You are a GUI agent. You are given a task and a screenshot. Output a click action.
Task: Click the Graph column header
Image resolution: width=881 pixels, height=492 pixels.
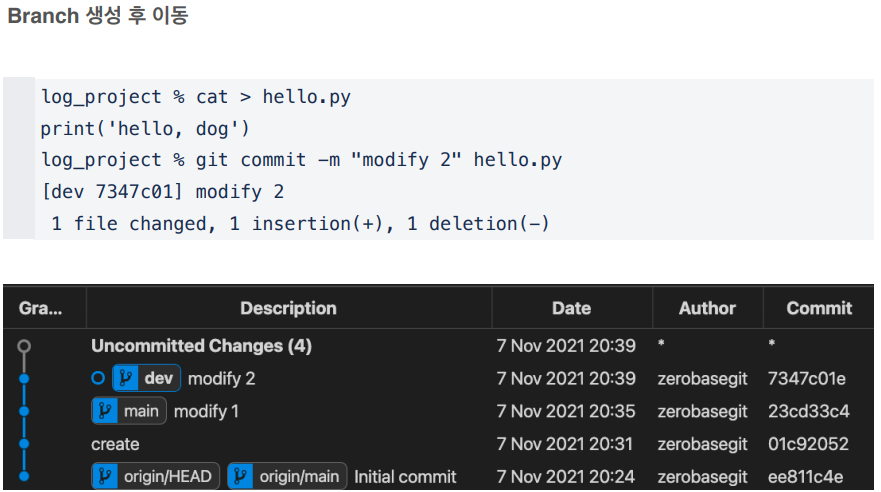click(41, 308)
